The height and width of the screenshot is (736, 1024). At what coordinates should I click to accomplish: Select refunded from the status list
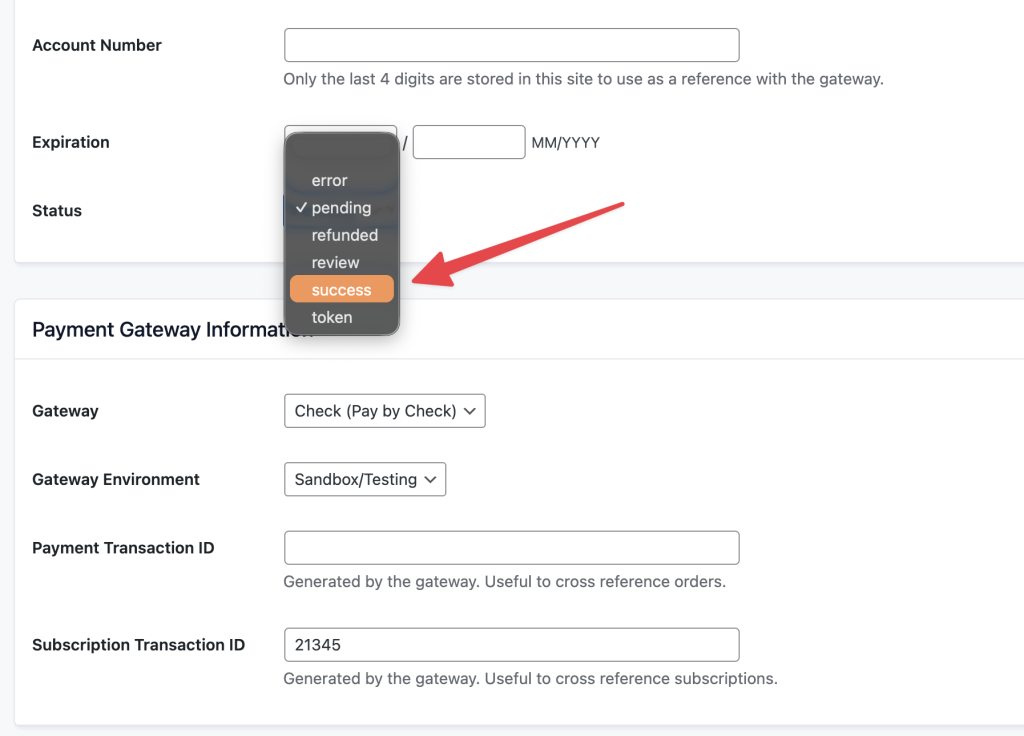[344, 236]
